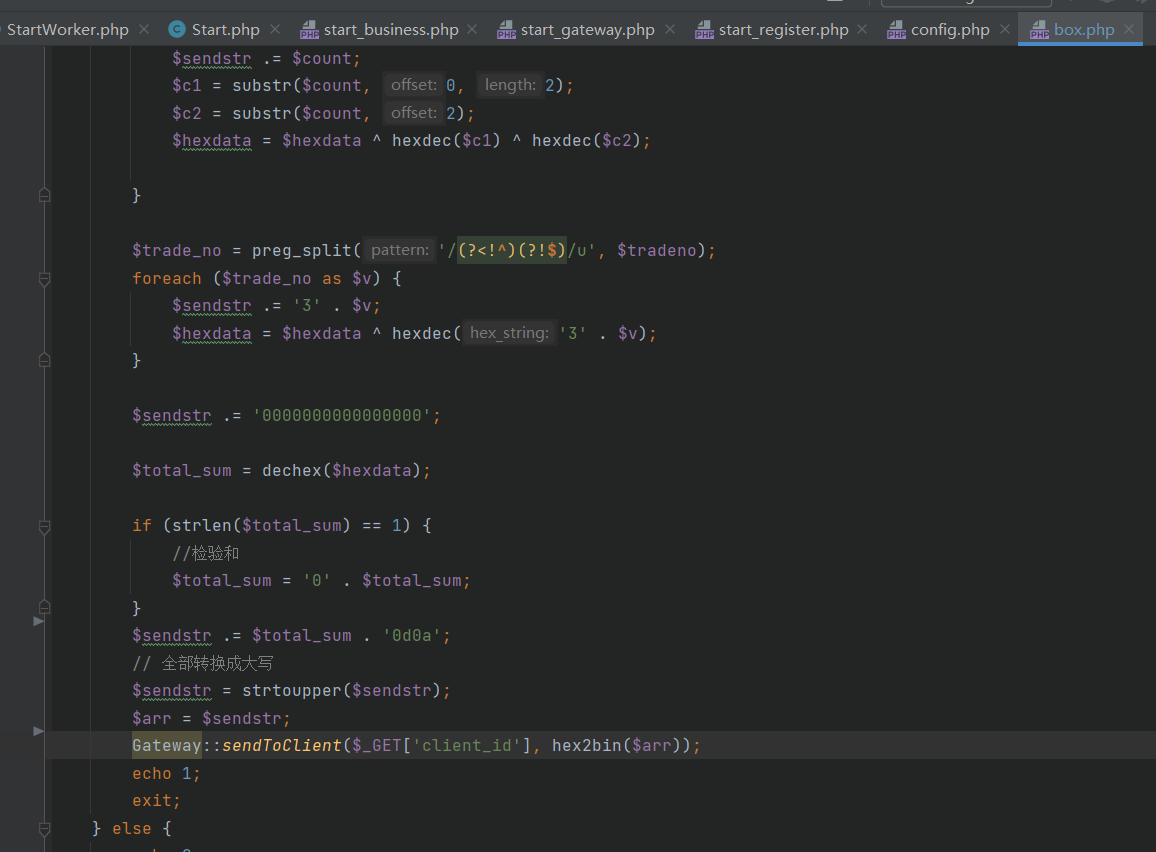Screen dimensions: 1156x852
Task: Close the config.php tab
Action: point(1005,29)
